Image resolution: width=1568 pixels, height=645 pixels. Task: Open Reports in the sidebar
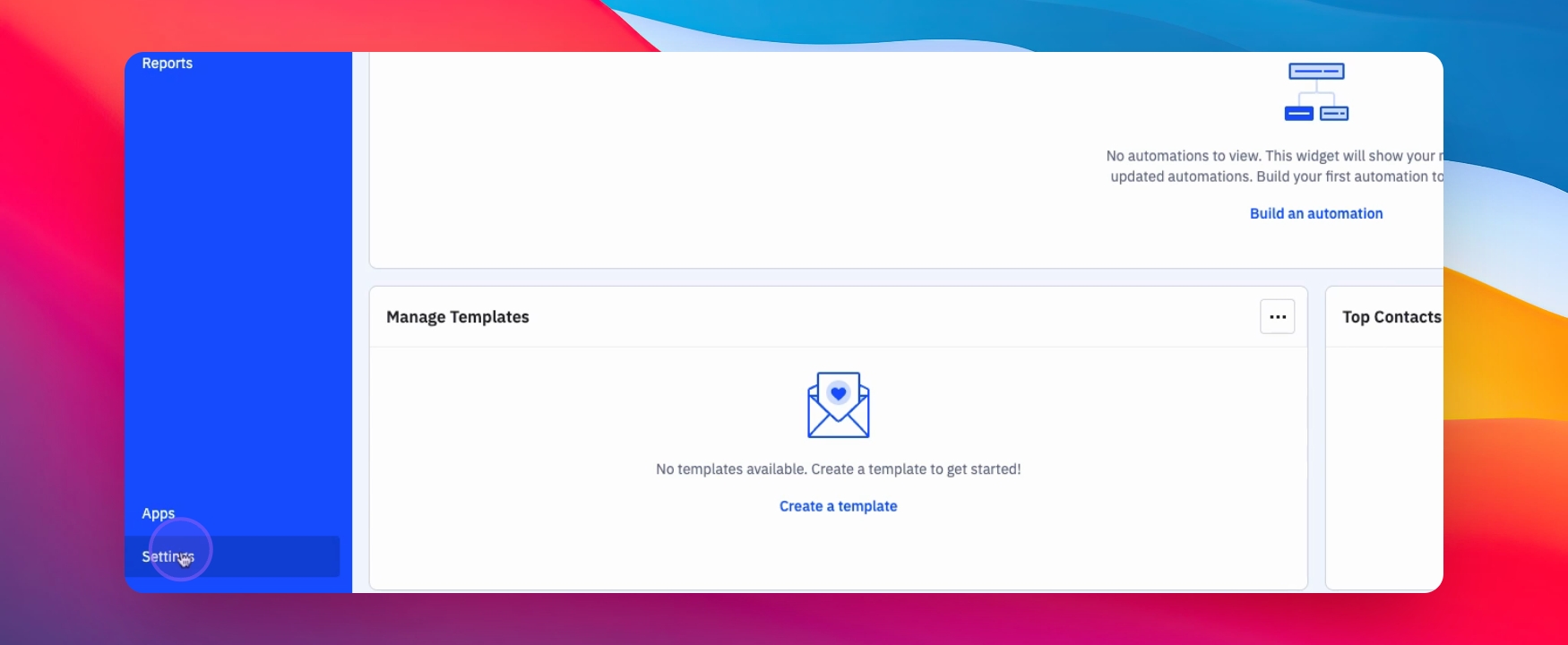point(167,63)
